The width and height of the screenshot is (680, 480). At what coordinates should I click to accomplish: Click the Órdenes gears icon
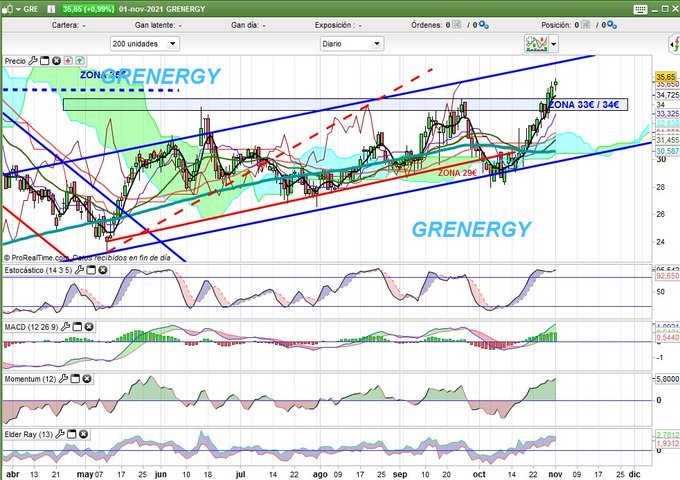[484, 25]
